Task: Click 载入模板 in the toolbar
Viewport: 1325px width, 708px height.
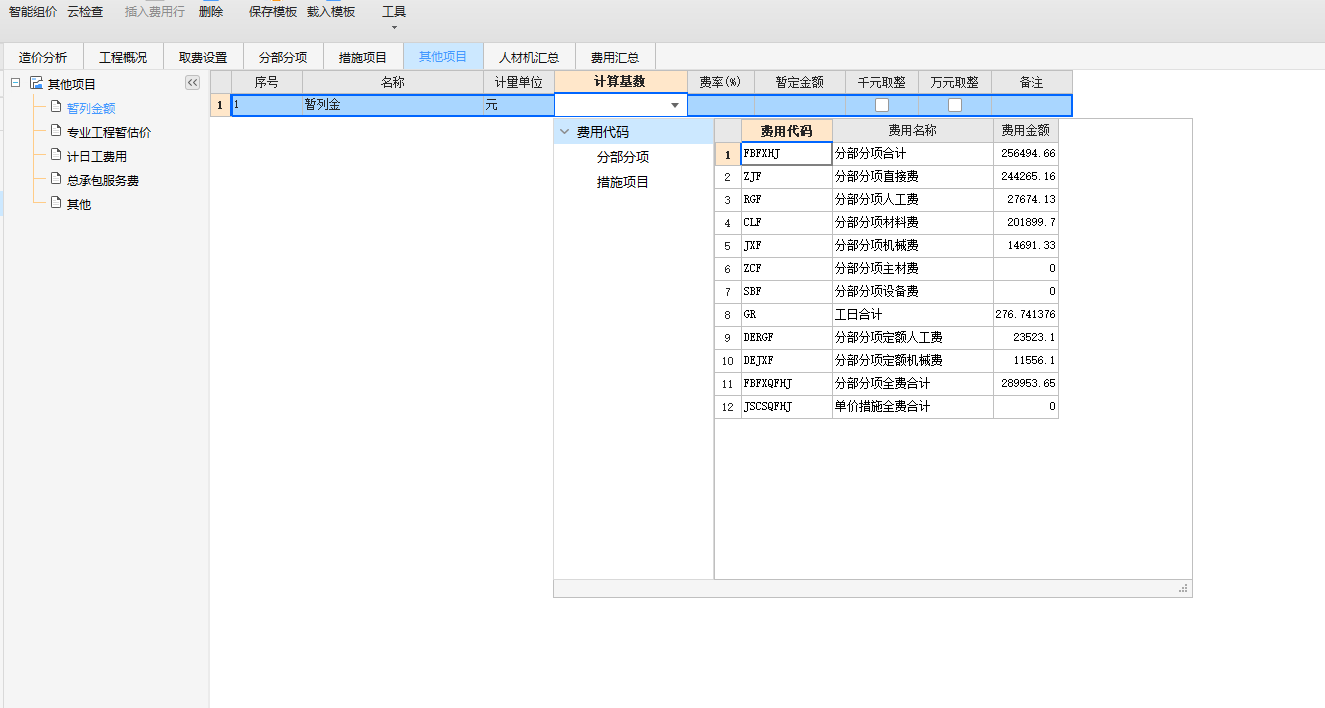Action: click(x=331, y=12)
